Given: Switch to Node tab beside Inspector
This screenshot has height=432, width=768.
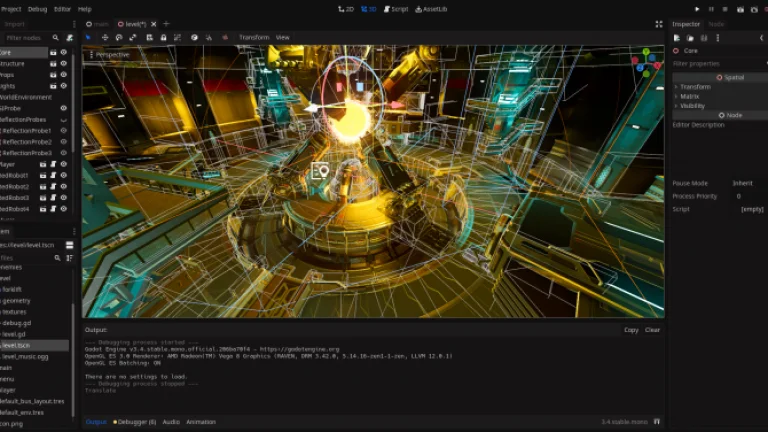Looking at the screenshot, I should (716, 24).
